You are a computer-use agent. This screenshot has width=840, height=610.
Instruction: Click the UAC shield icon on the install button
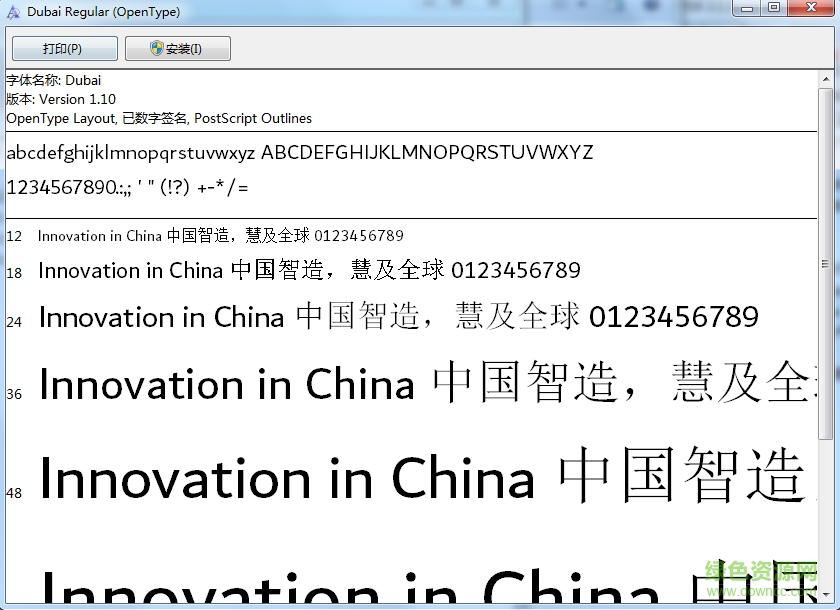click(158, 47)
